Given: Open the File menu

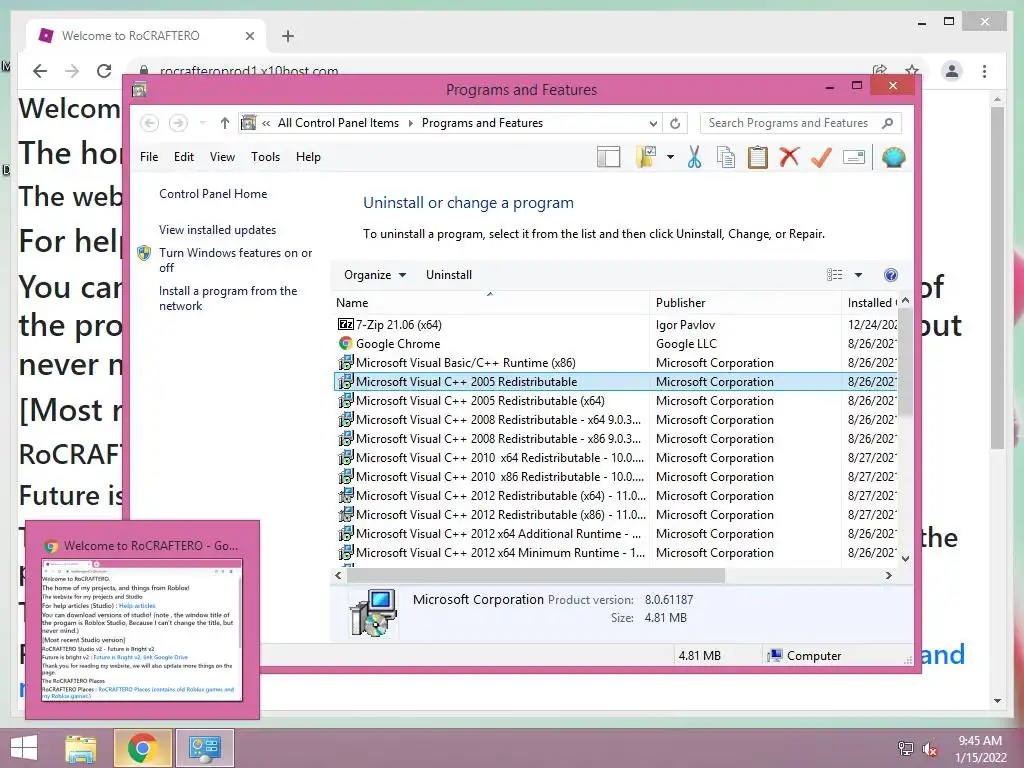Looking at the screenshot, I should tap(149, 157).
